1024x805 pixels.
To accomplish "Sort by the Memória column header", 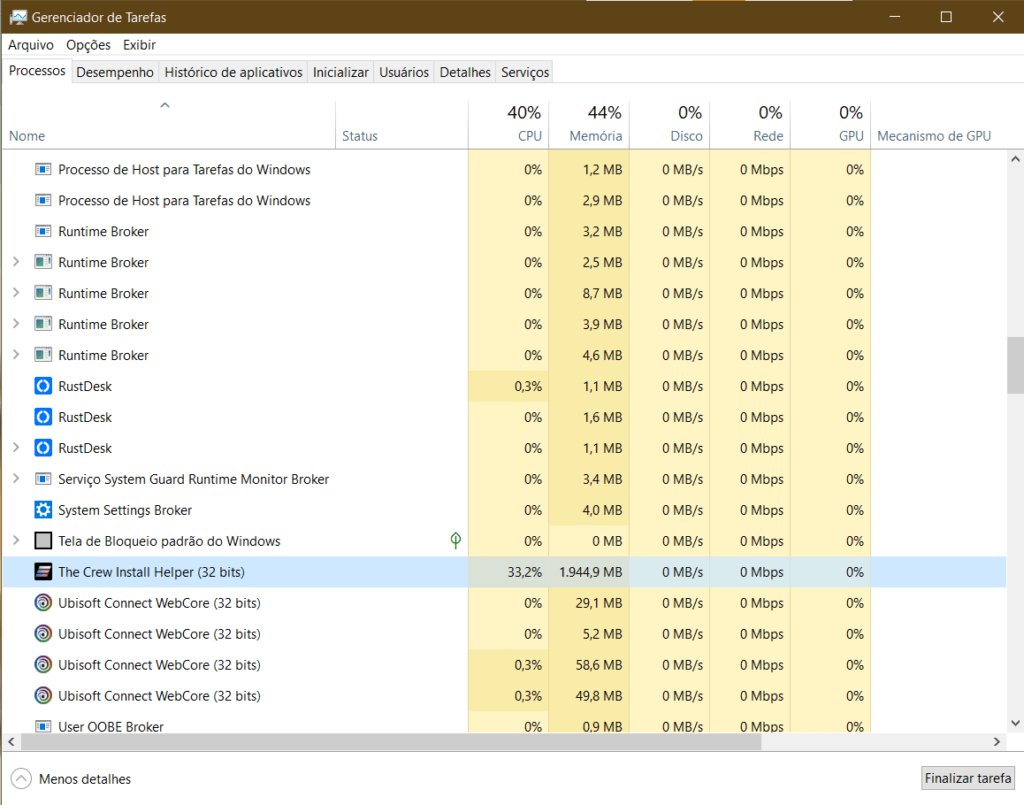I will tap(589, 125).
